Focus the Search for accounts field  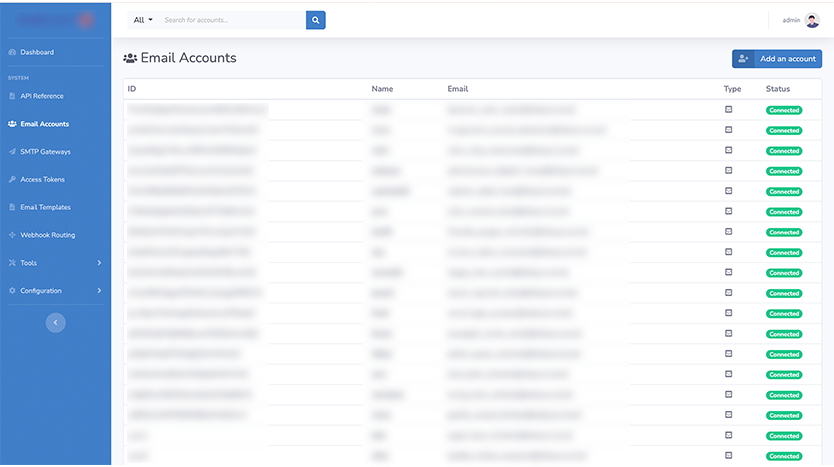[x=232, y=20]
